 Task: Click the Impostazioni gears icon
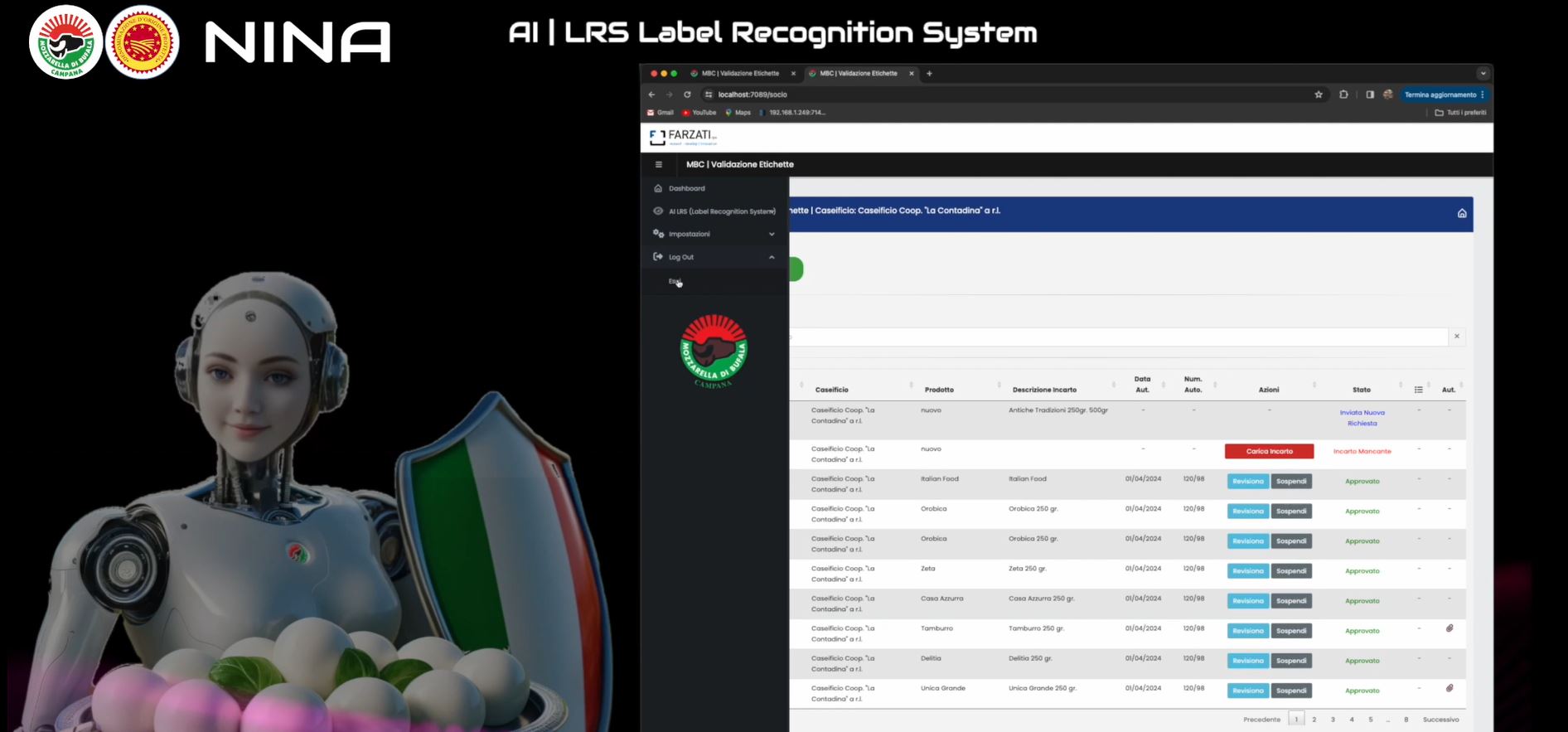click(x=658, y=234)
